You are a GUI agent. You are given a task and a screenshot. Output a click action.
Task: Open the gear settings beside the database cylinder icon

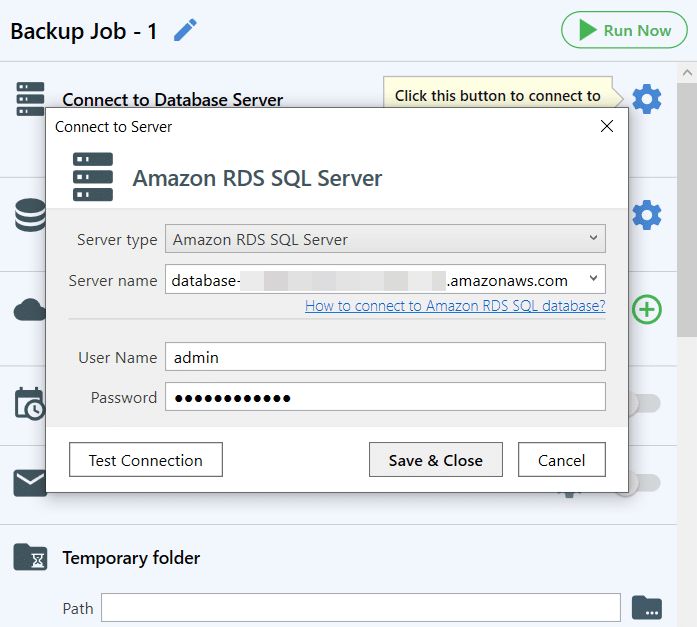point(646,215)
